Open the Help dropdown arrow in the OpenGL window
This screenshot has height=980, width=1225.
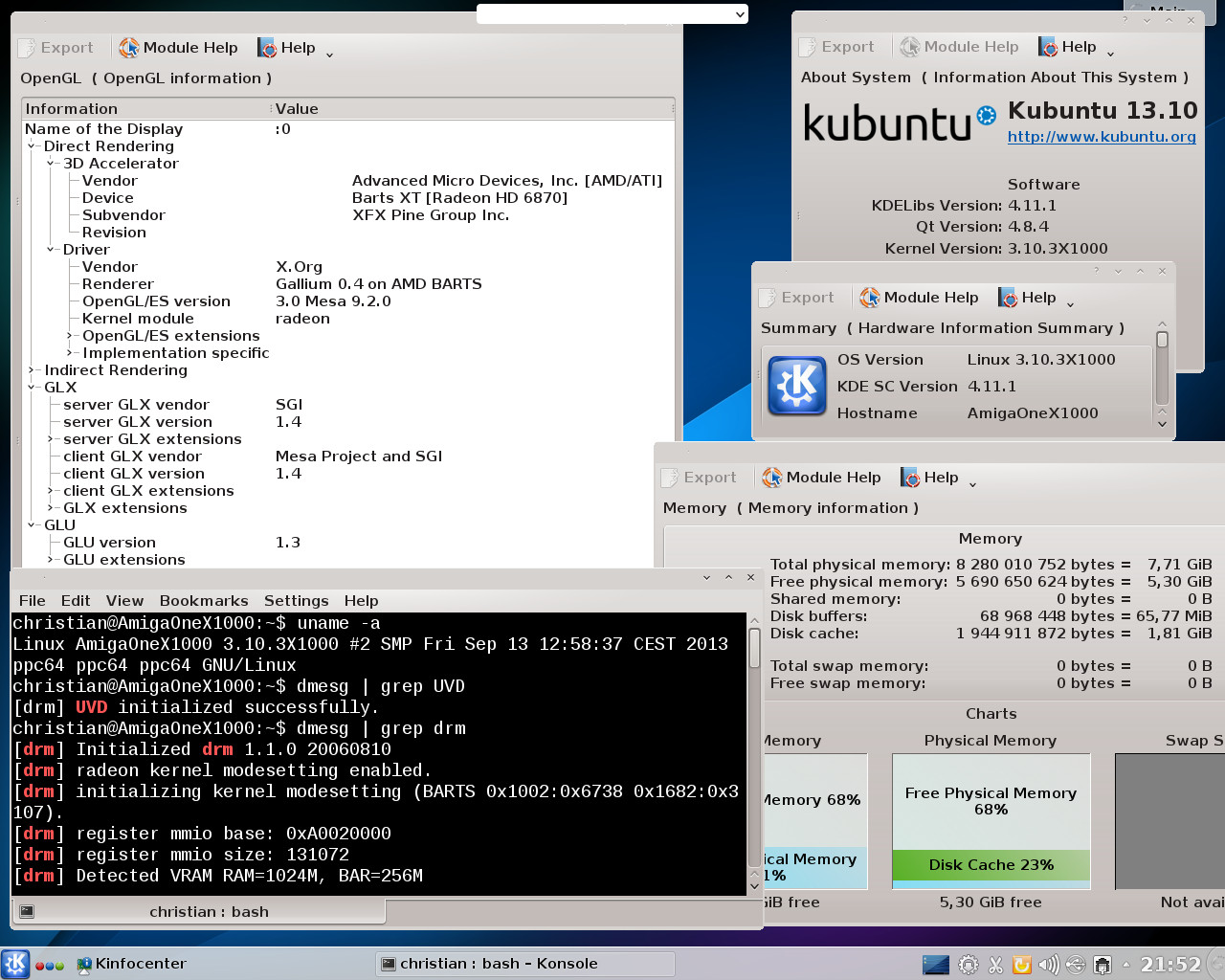[329, 55]
